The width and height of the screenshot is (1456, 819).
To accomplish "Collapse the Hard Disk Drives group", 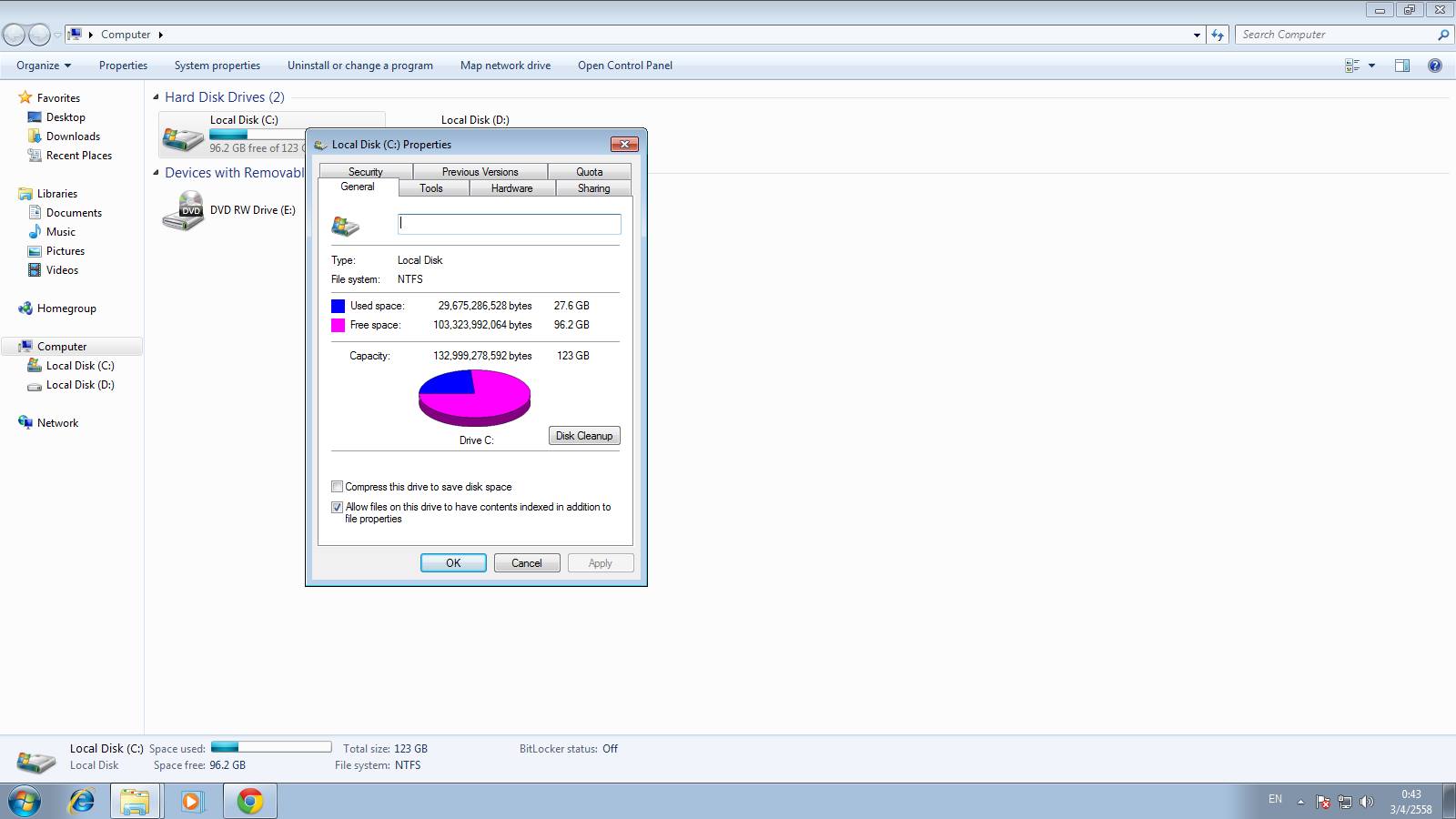I will (157, 97).
